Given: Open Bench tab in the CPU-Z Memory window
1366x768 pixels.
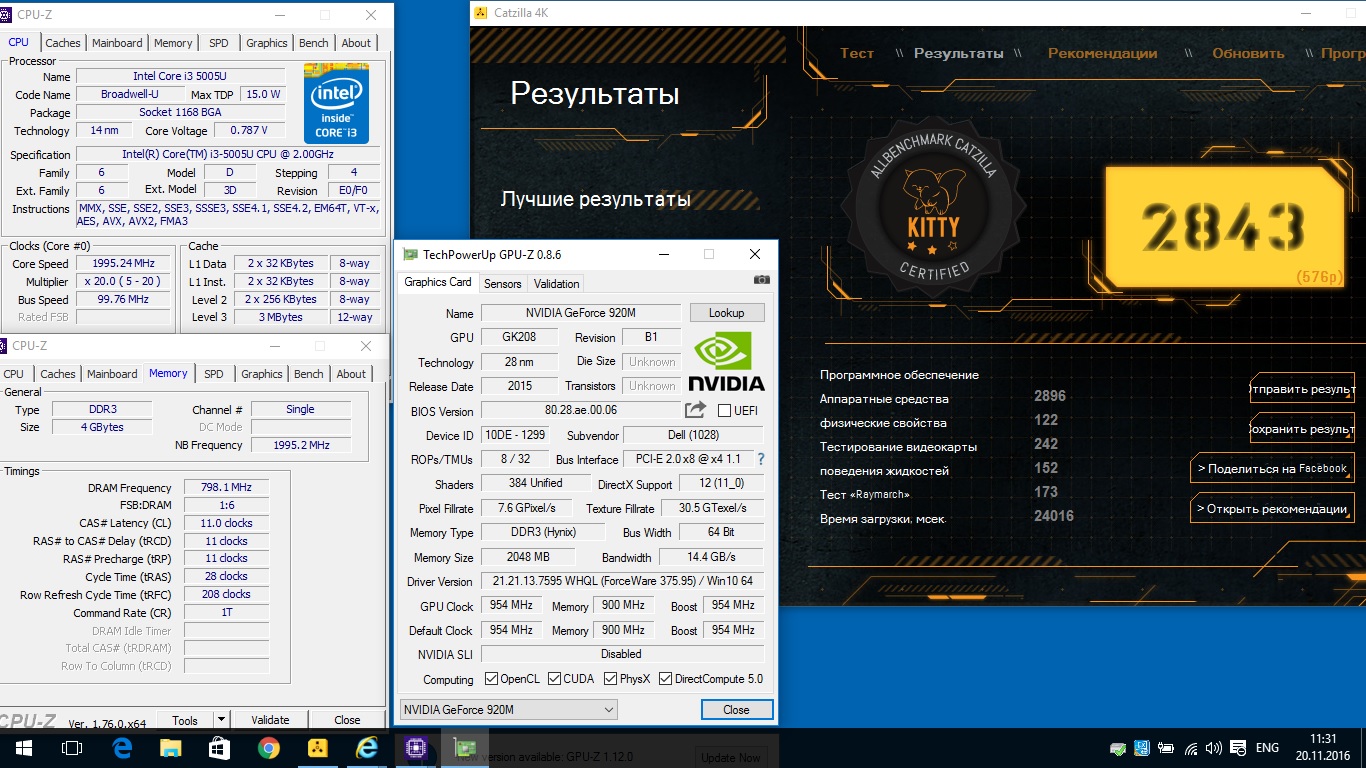Looking at the screenshot, I should tap(309, 374).
